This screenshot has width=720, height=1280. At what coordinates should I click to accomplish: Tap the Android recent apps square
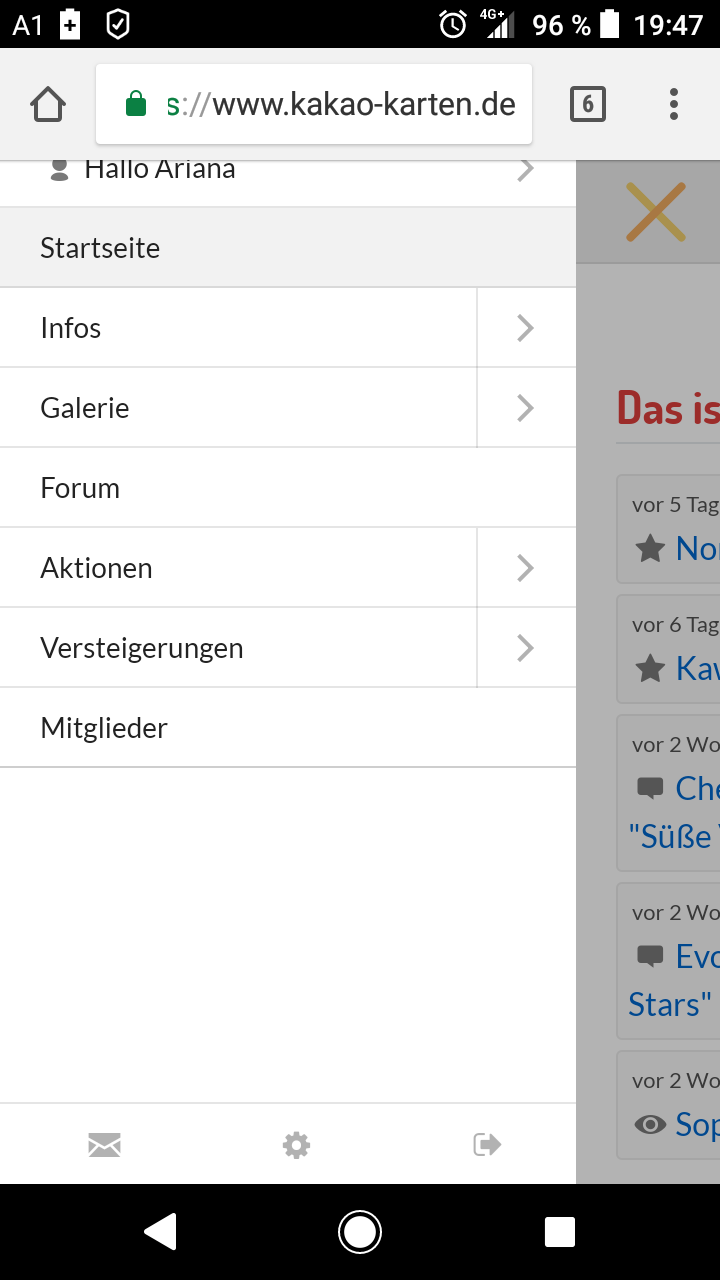pos(559,1232)
